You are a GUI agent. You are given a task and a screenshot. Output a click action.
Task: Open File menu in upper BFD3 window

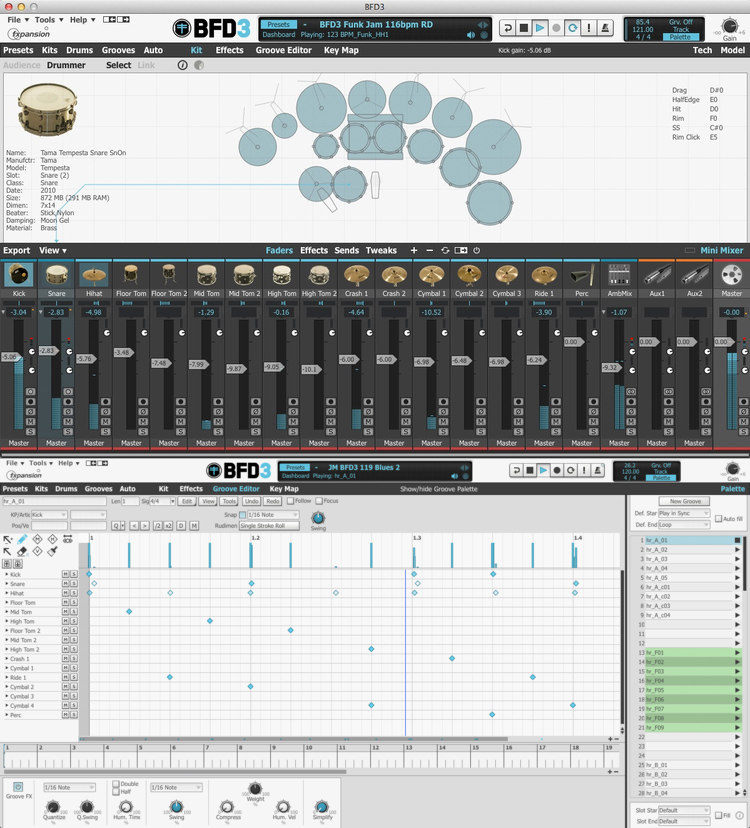[x=16, y=20]
